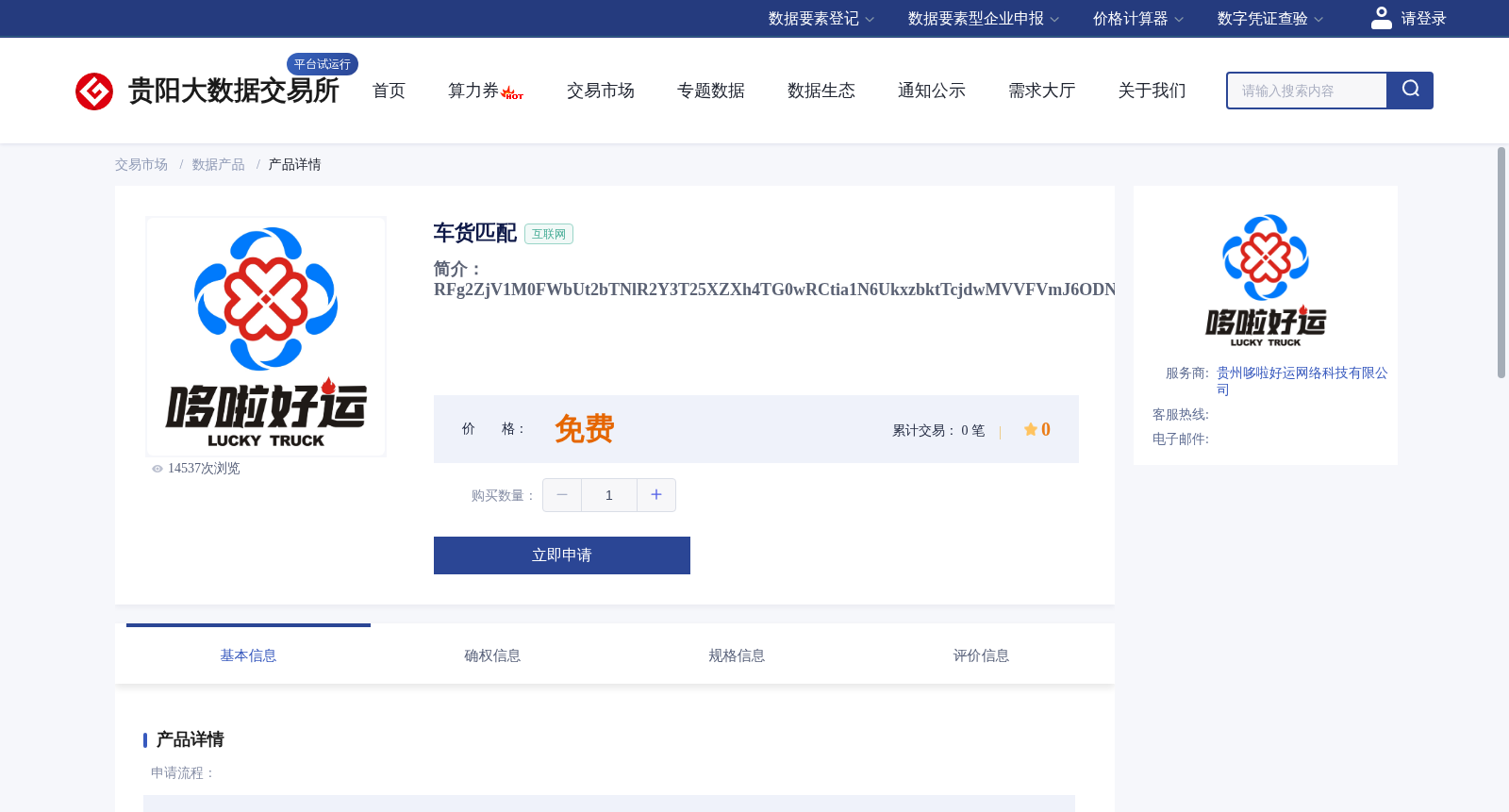Click the 贵州哆啦好运网络科技有限公司 provider link
The image size is (1509, 812).
coord(1302,381)
